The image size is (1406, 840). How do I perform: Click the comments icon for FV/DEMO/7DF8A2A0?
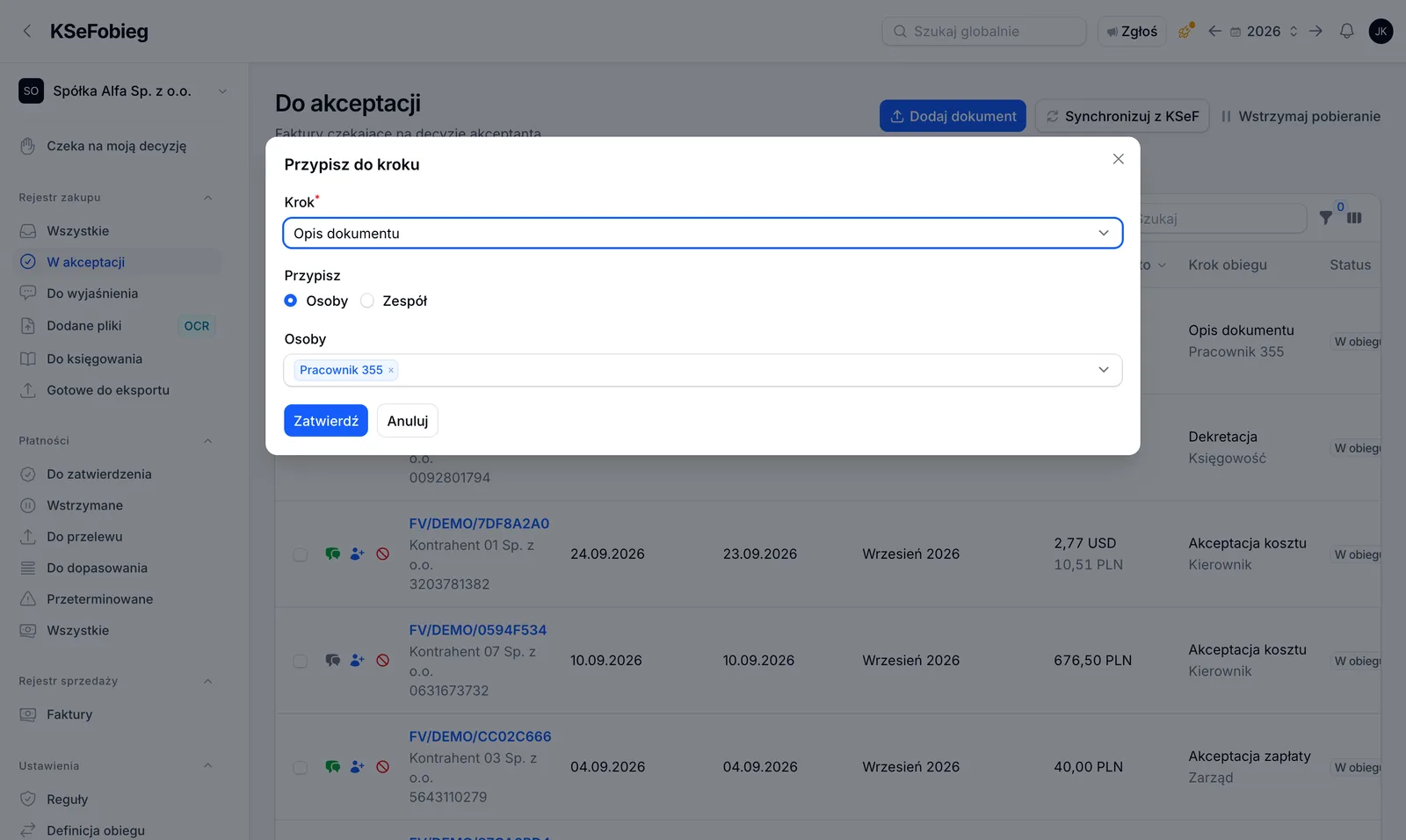[x=332, y=554]
